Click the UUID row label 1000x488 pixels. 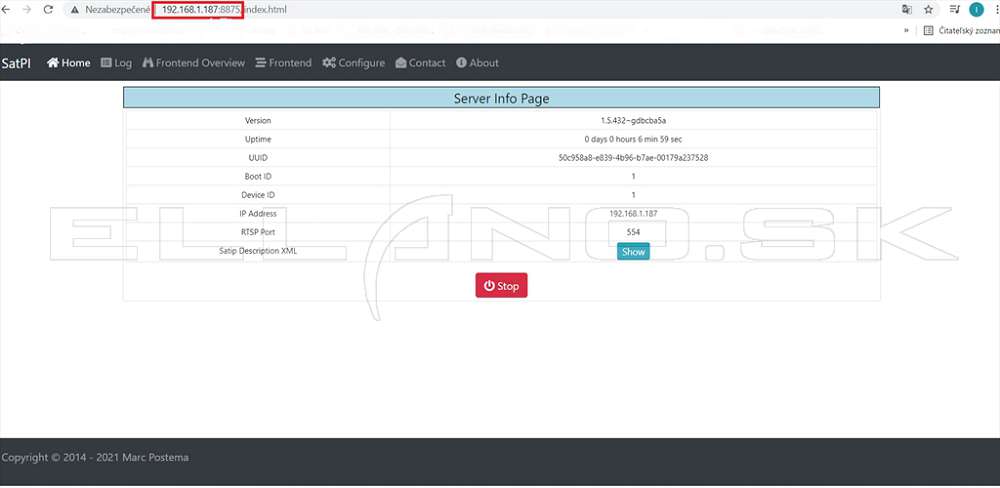pyautogui.click(x=258, y=158)
